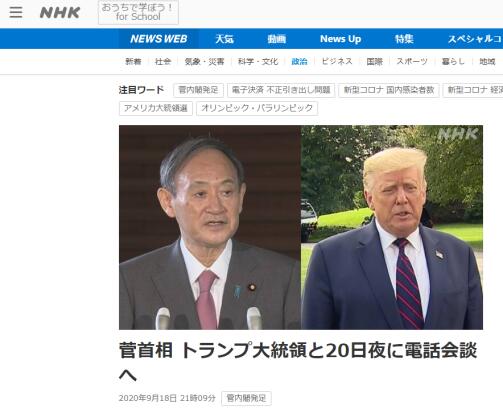Screen dimensions: 503x411
Task: Open the 気象・災害 category
Action: point(204,61)
